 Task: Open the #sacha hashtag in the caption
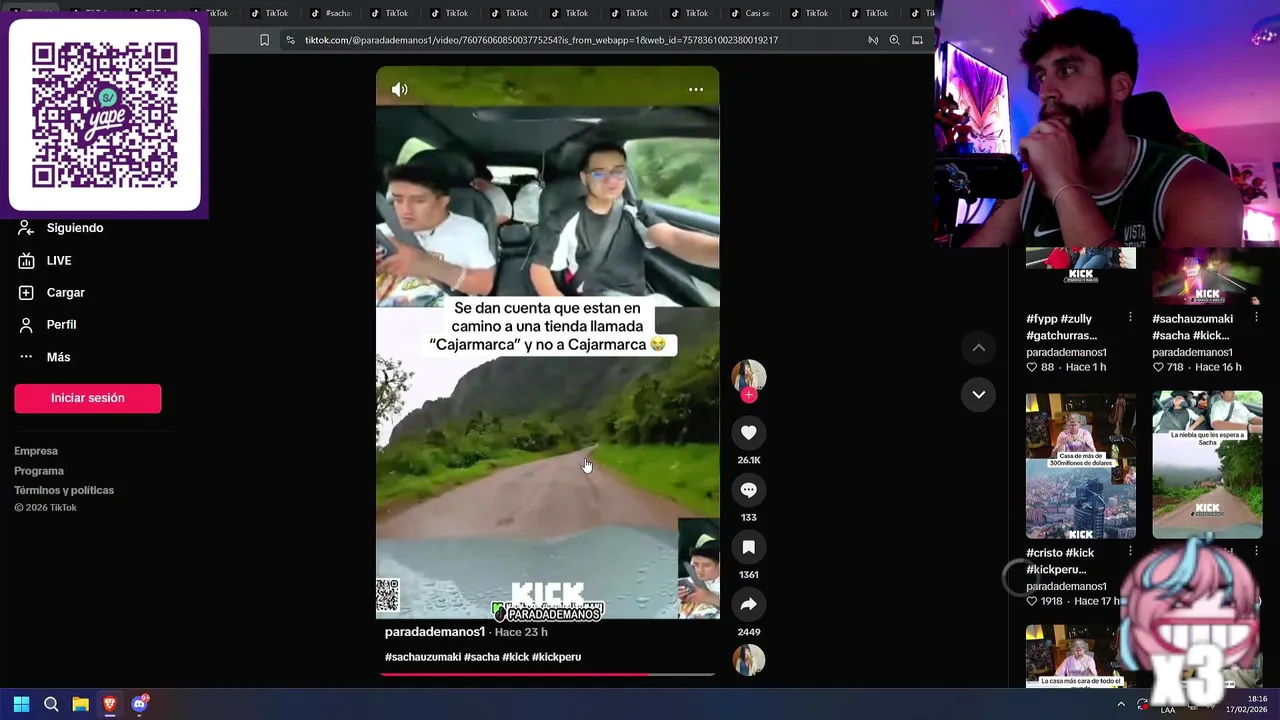pyautogui.click(x=481, y=657)
